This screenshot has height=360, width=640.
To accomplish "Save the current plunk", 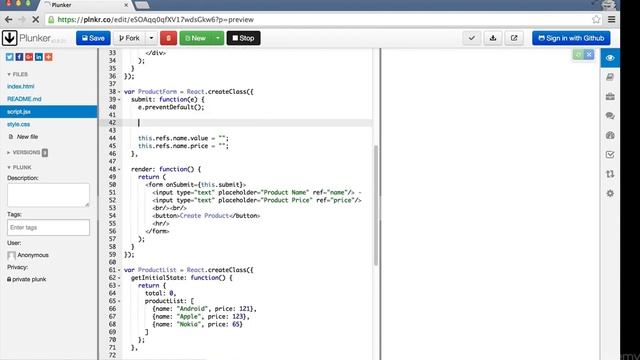I will click(x=93, y=38).
